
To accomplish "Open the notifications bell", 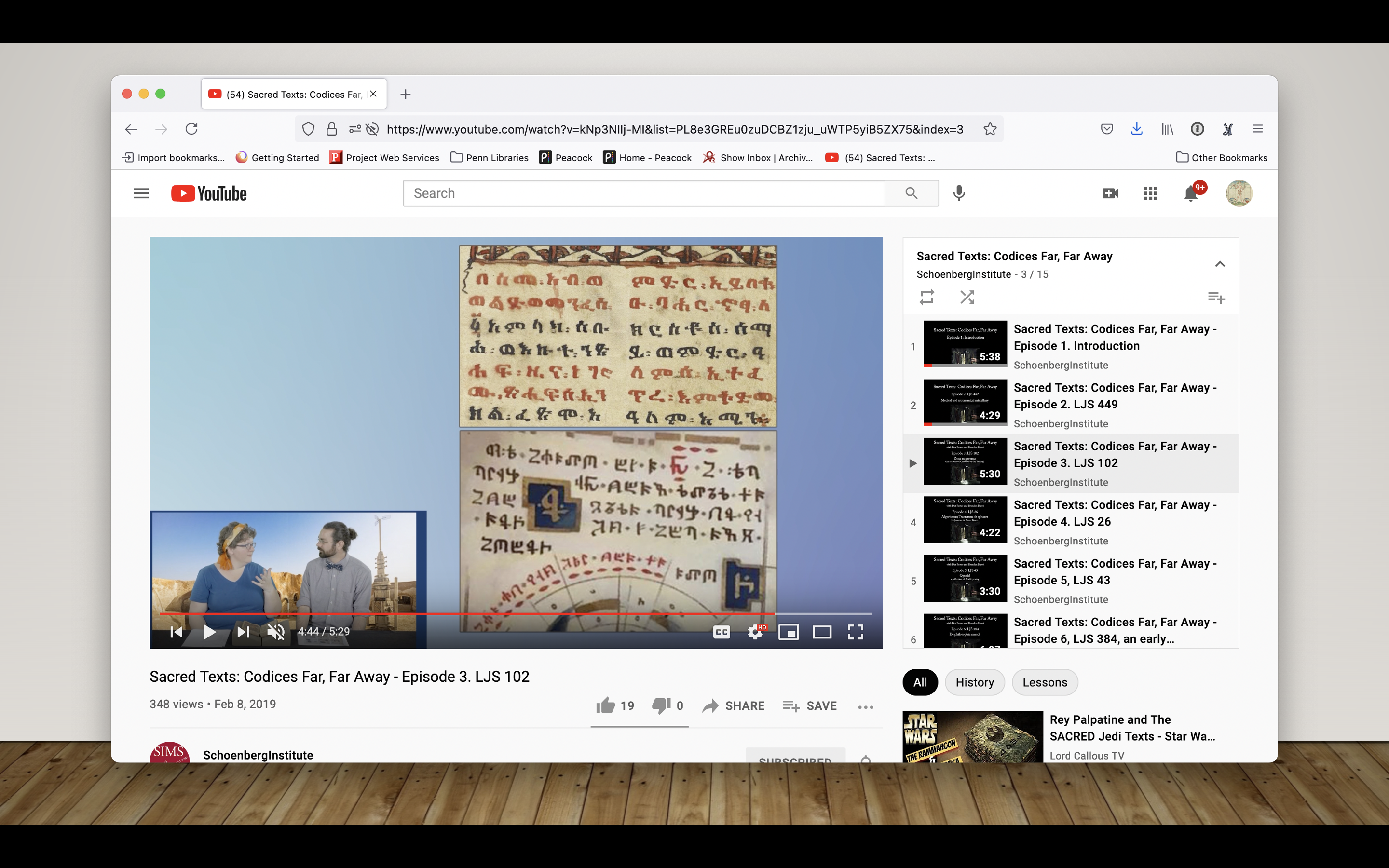I will coord(1191,193).
